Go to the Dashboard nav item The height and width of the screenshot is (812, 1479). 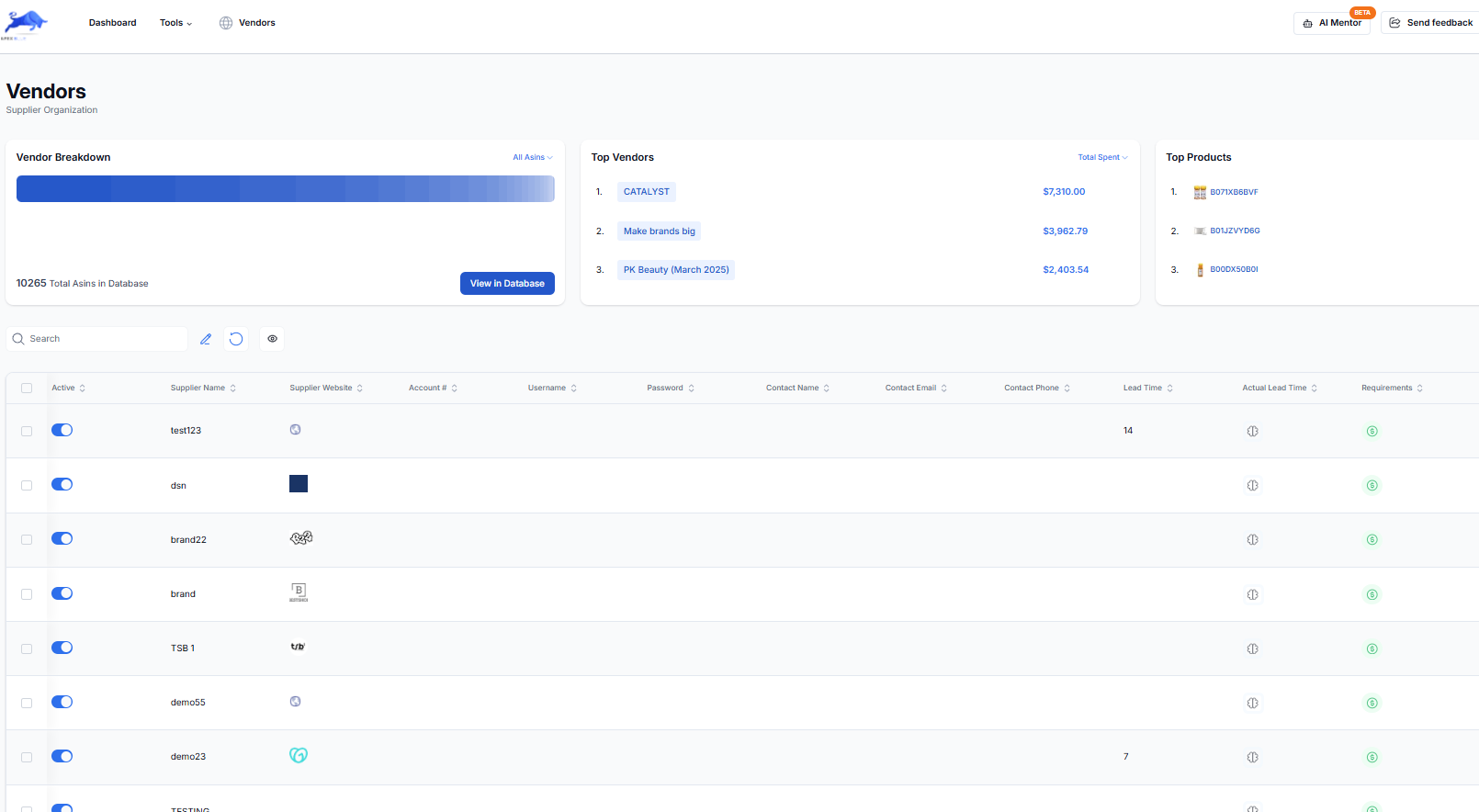(112, 23)
